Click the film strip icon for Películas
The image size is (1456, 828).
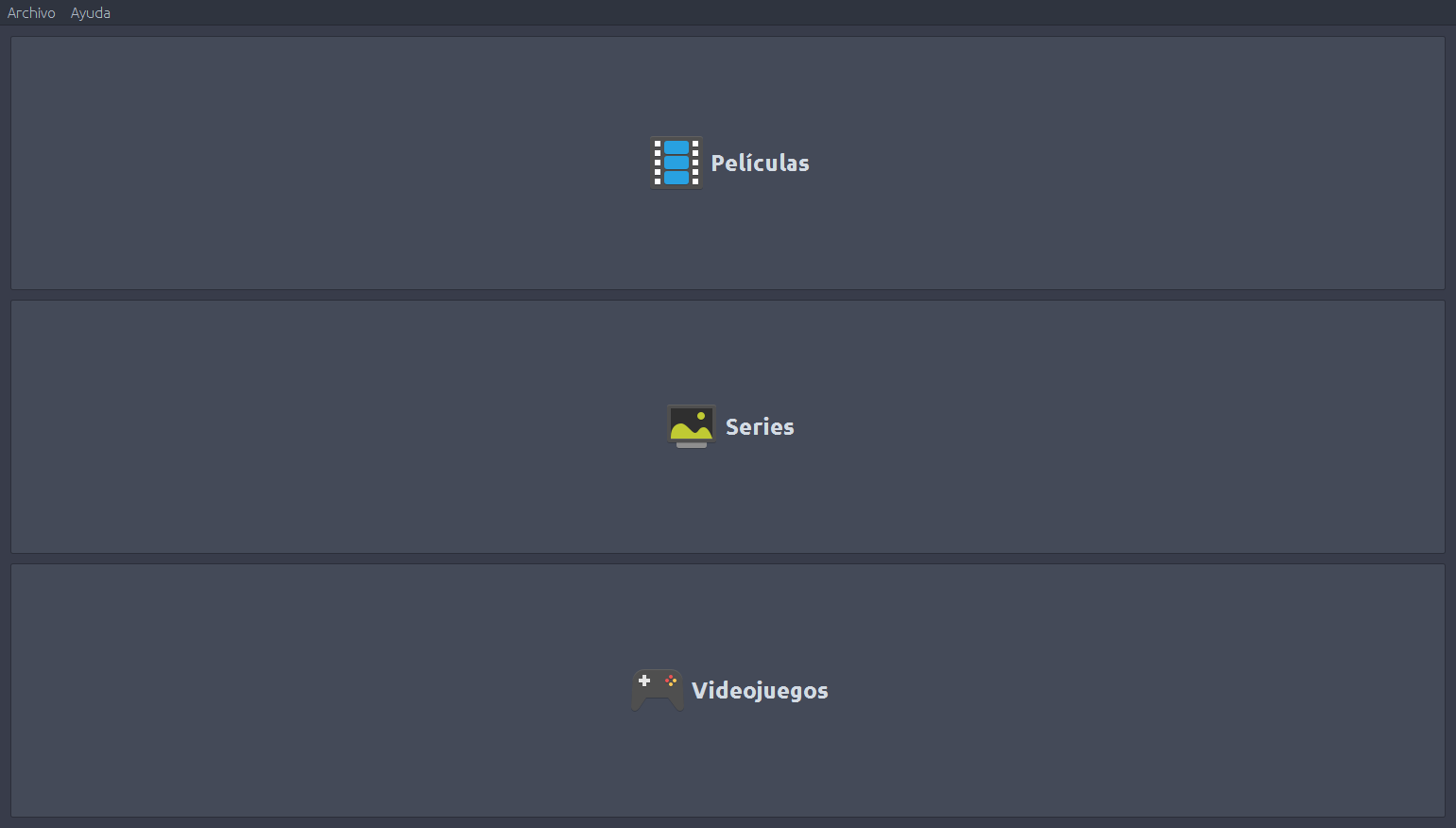click(x=677, y=163)
